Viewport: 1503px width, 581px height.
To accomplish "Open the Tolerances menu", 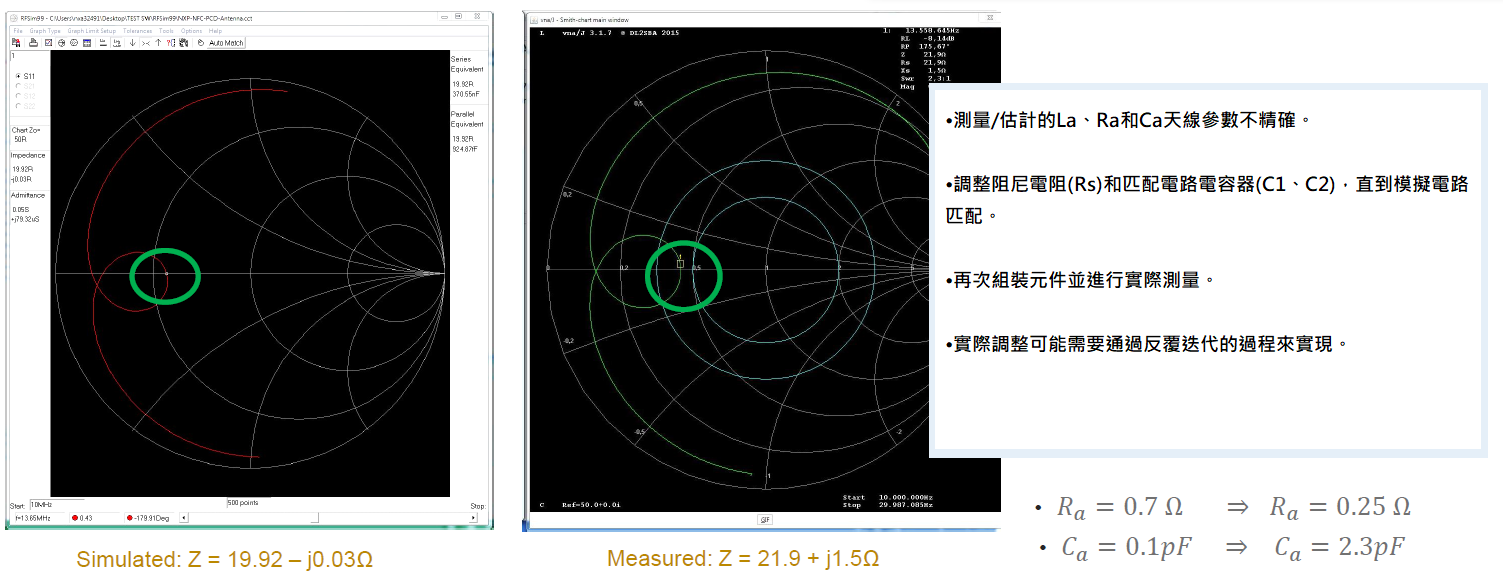I will coord(137,31).
